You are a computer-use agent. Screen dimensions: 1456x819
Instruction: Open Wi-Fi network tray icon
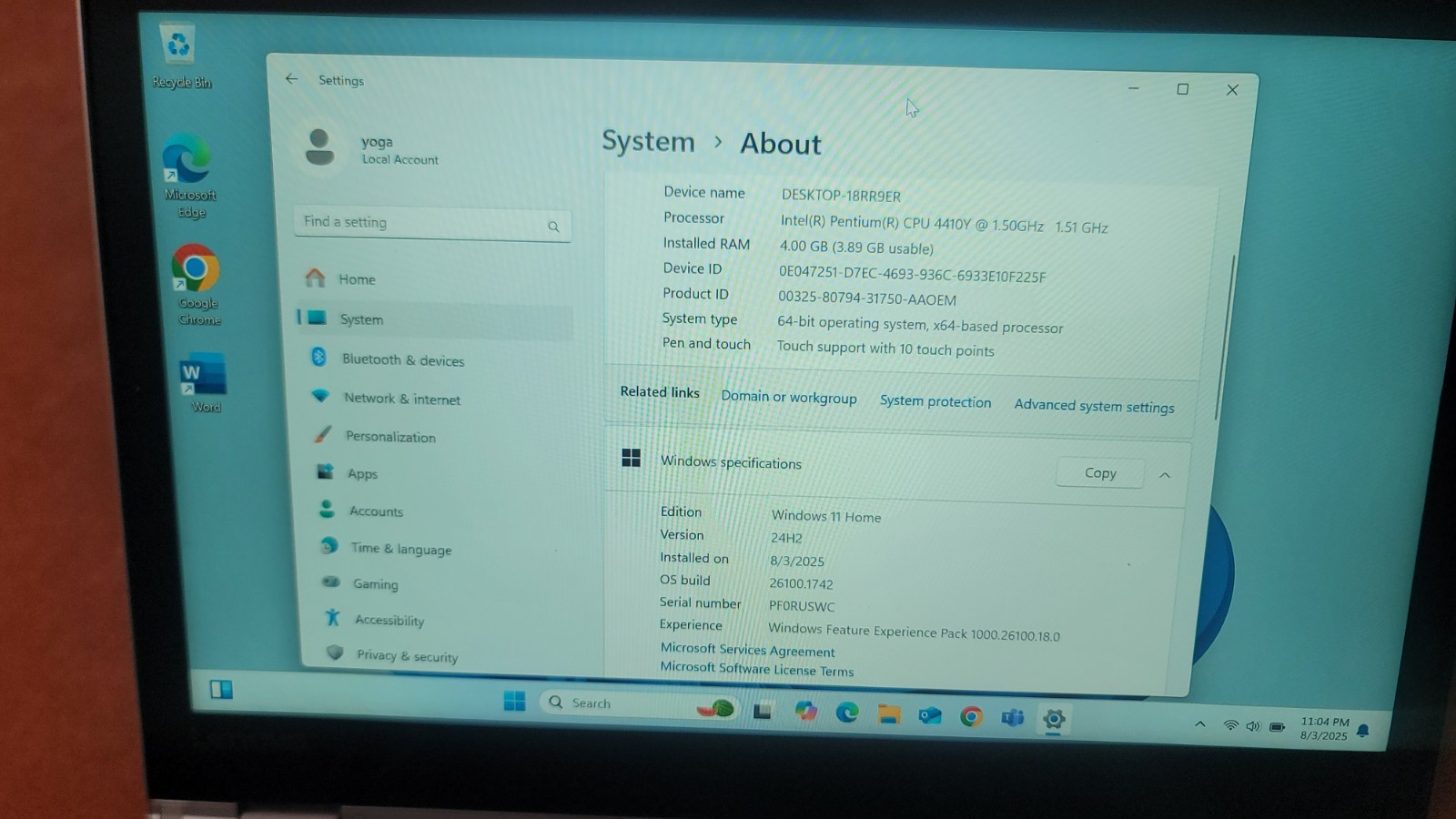pyautogui.click(x=1230, y=725)
